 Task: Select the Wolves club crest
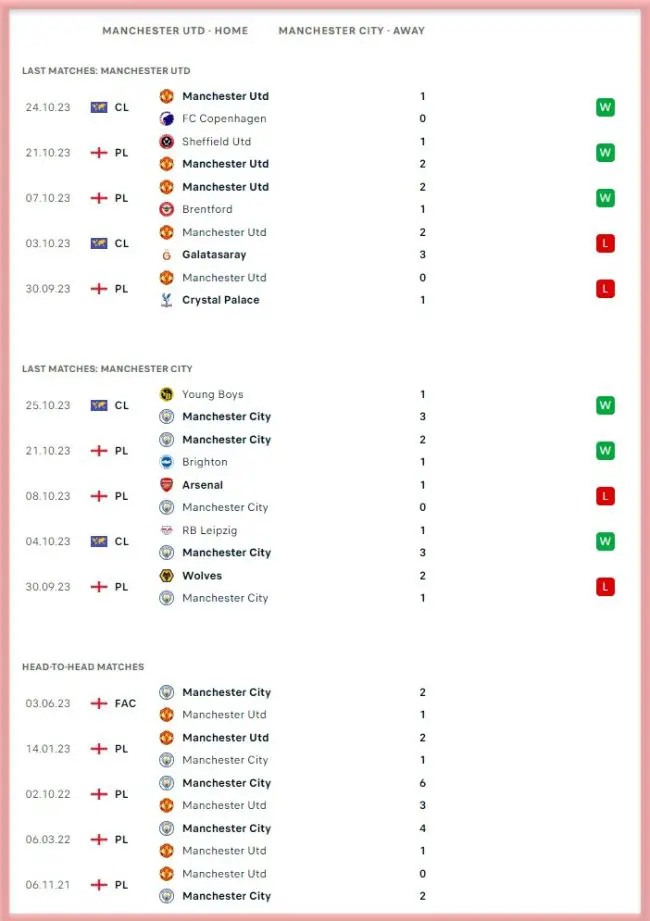[167, 576]
